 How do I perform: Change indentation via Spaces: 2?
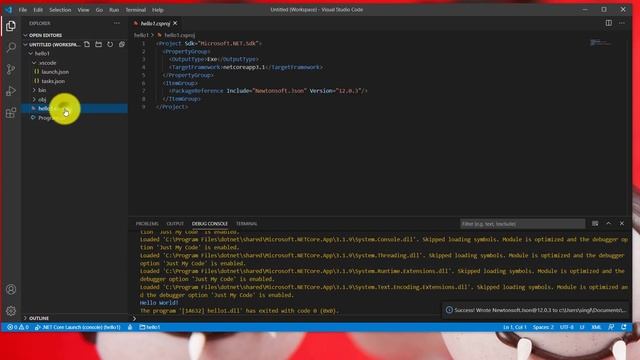click(543, 327)
